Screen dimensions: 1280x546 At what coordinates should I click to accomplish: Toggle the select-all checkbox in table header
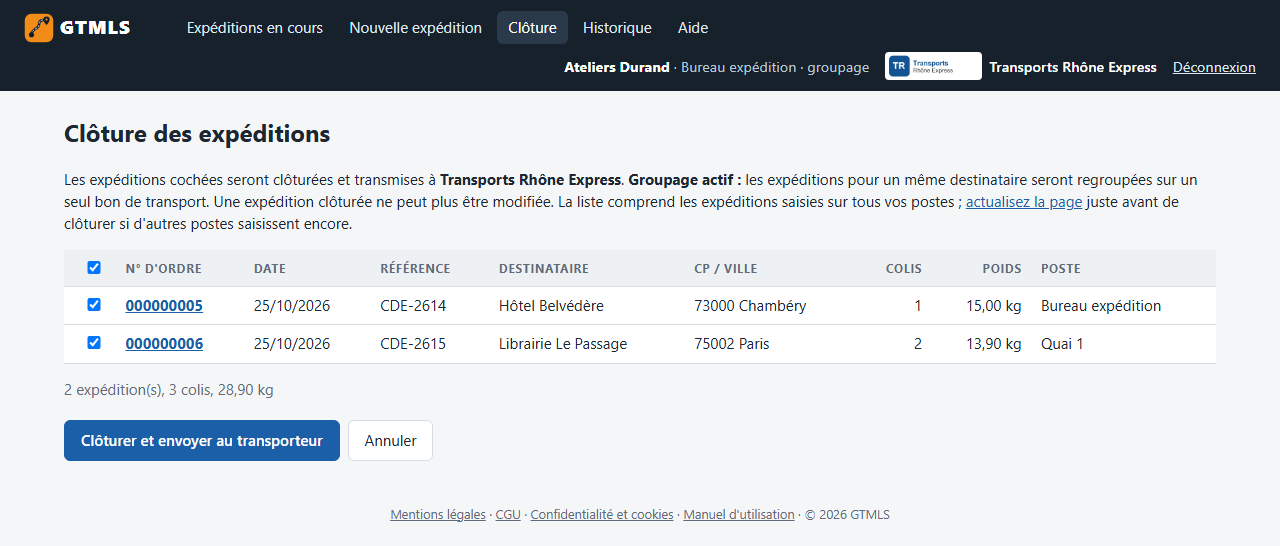click(94, 268)
